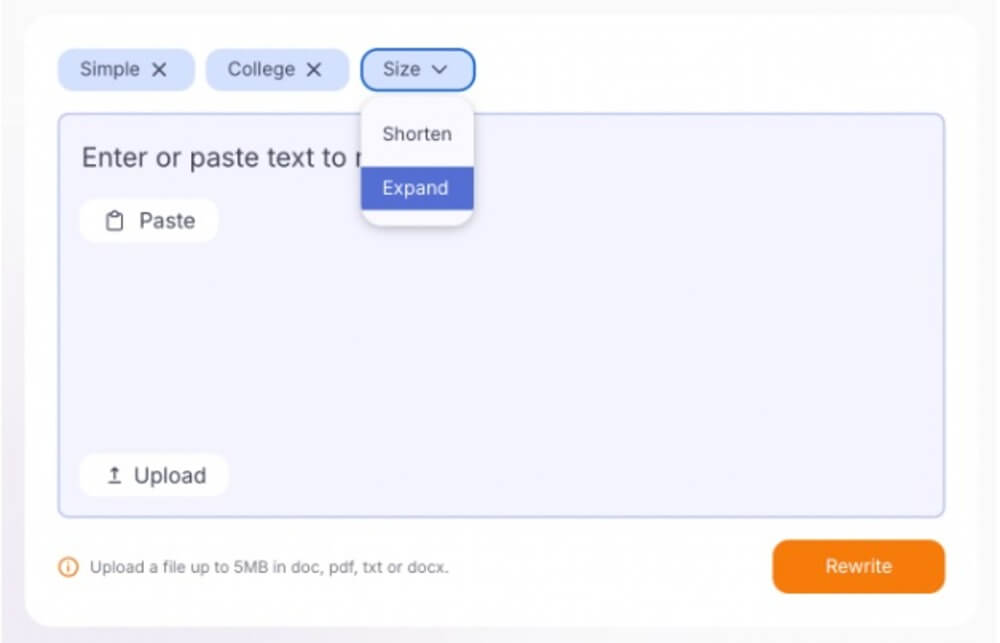
Task: Click the Upload button label
Action: pyautogui.click(x=170, y=476)
